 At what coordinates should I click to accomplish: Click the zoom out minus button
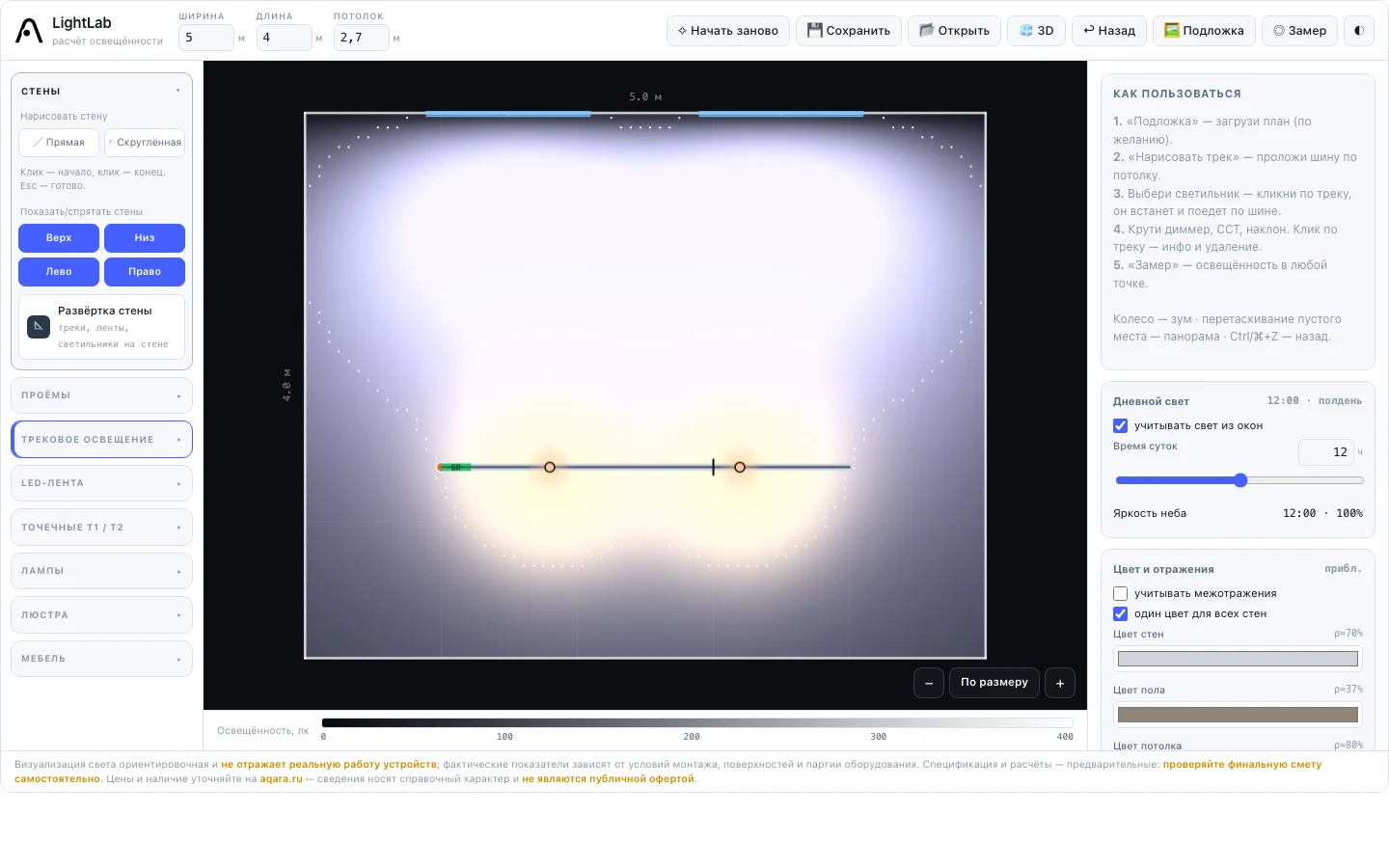point(929,683)
